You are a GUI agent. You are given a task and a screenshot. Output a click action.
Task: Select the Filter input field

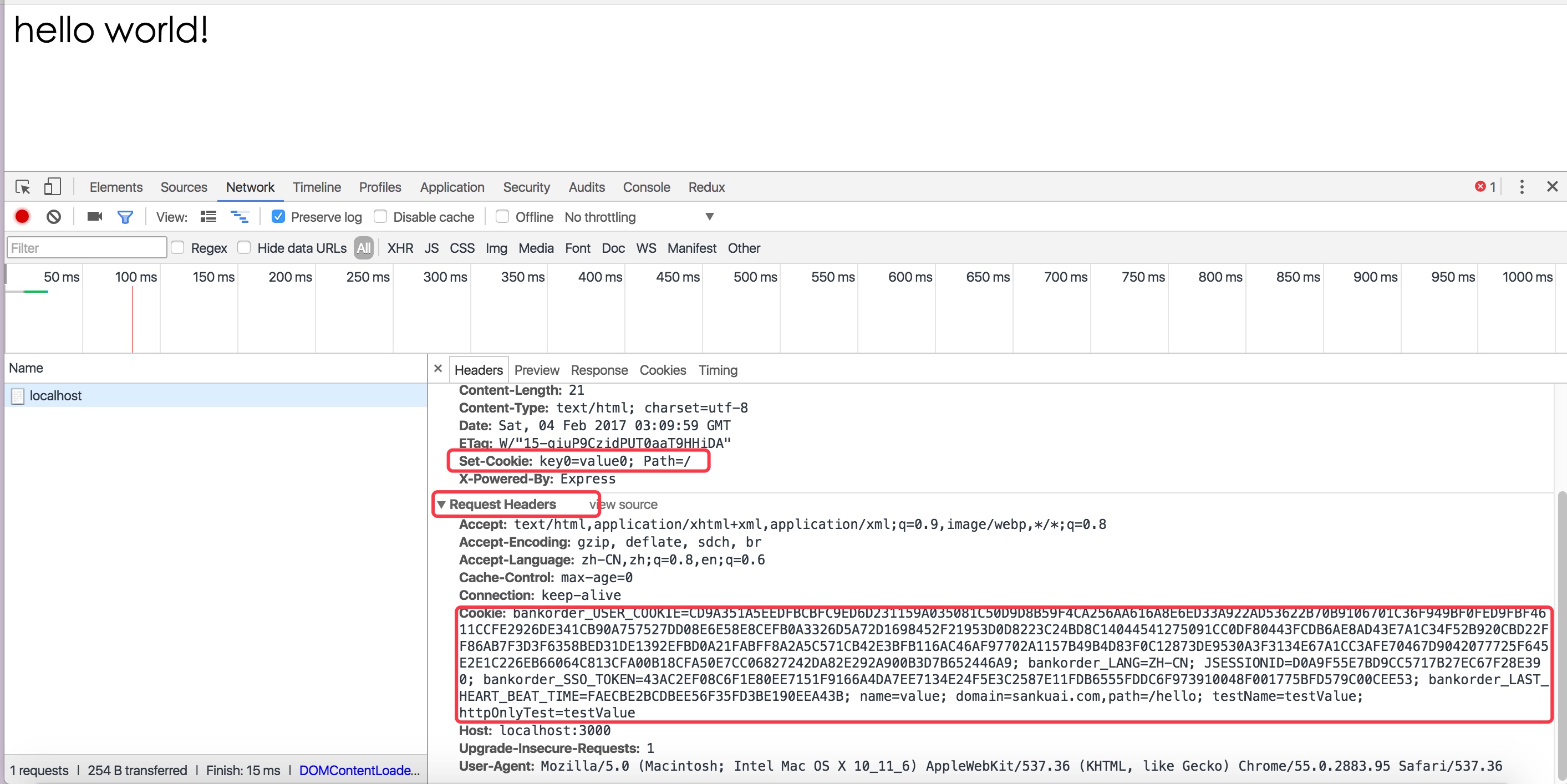click(87, 247)
